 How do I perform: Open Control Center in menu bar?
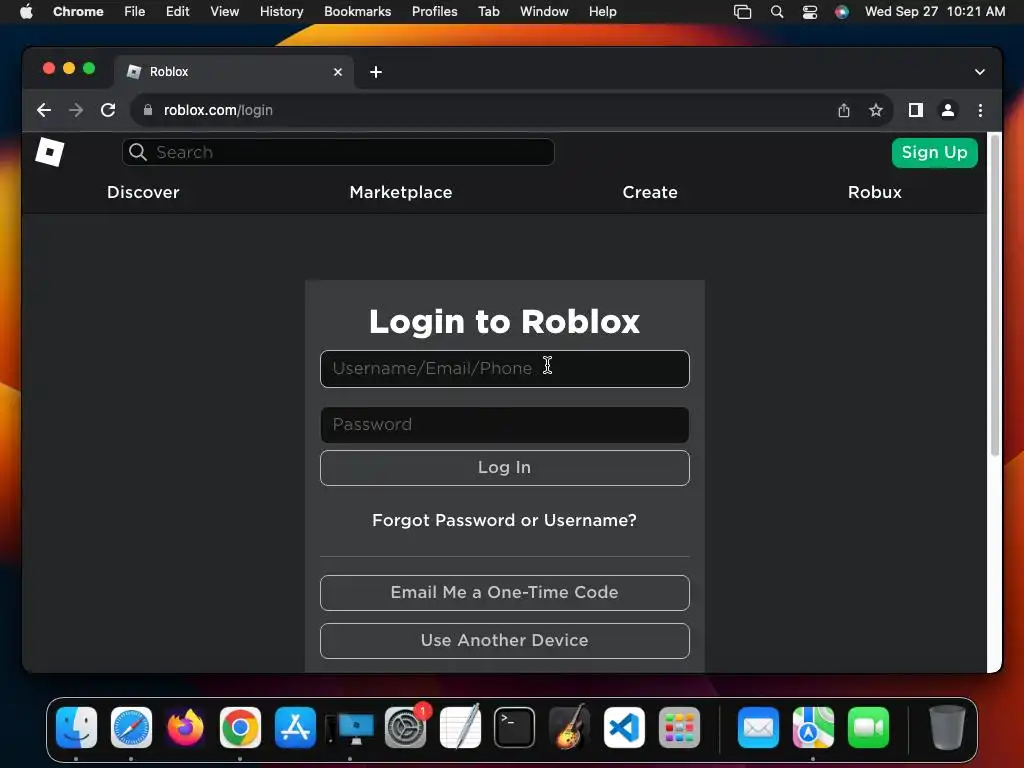coord(810,12)
